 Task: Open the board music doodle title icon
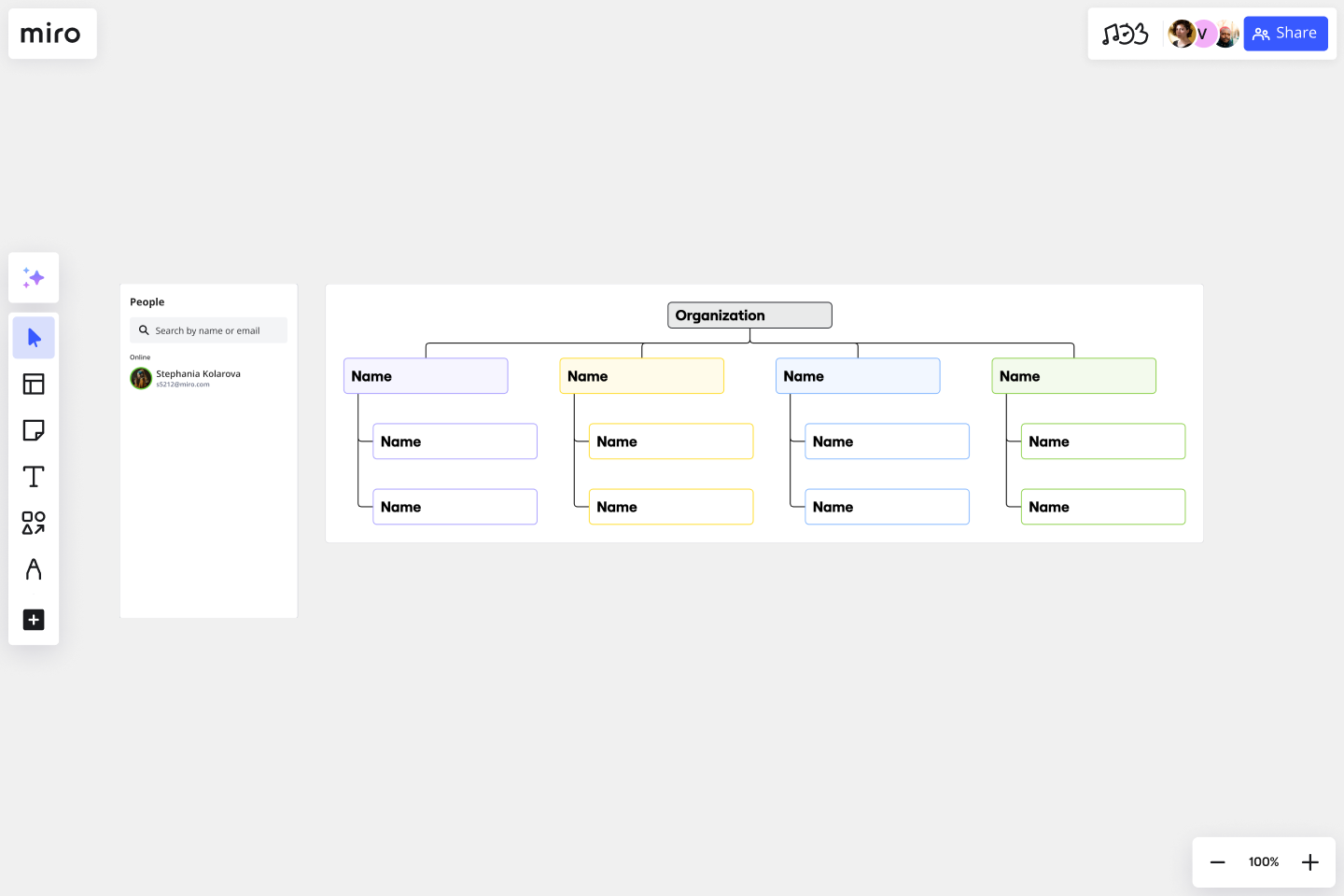1126,33
